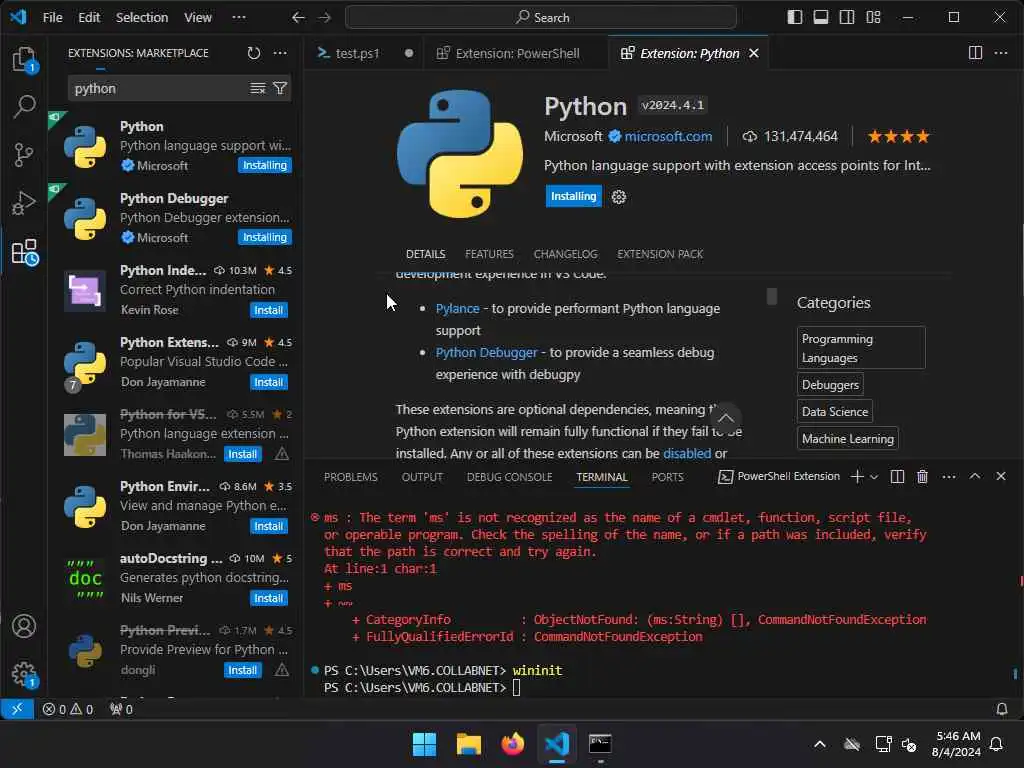The height and width of the screenshot is (768, 1024).
Task: Open terminal panel more actions
Action: click(x=949, y=477)
